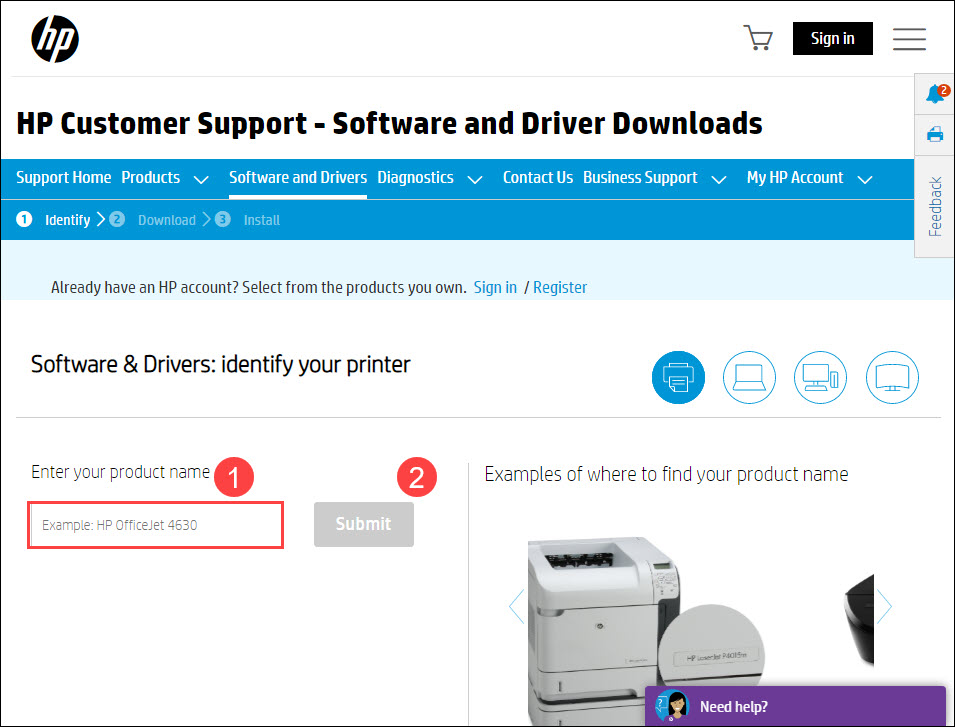Expand the My HP Account dropdown chevron
The width and height of the screenshot is (955, 727).
click(x=865, y=180)
